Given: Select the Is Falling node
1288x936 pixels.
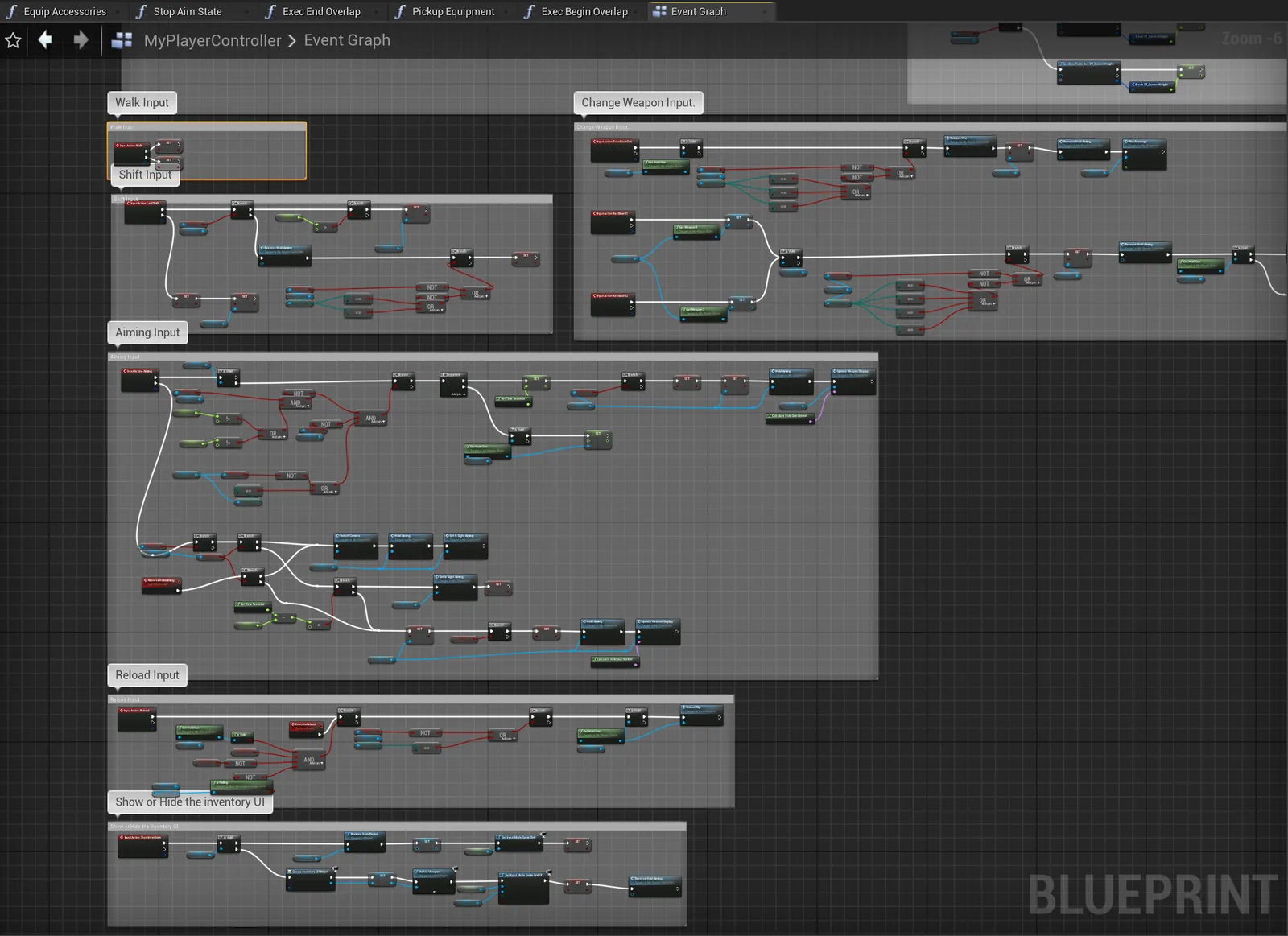Looking at the screenshot, I should (x=242, y=785).
